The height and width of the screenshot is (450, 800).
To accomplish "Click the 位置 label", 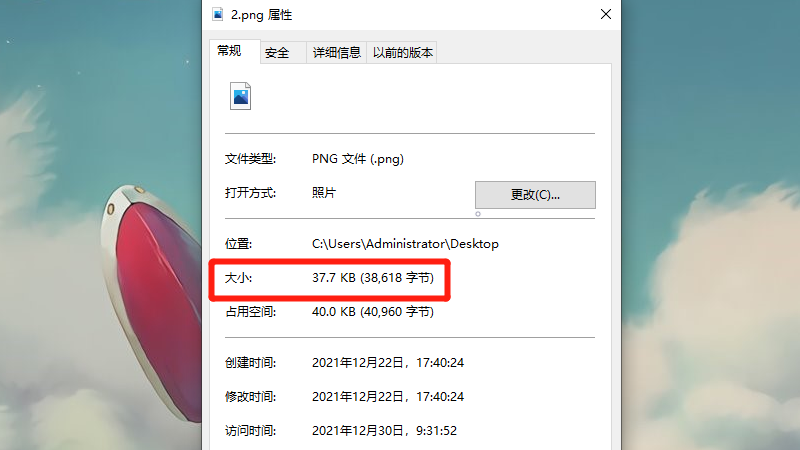I will pyautogui.click(x=238, y=244).
